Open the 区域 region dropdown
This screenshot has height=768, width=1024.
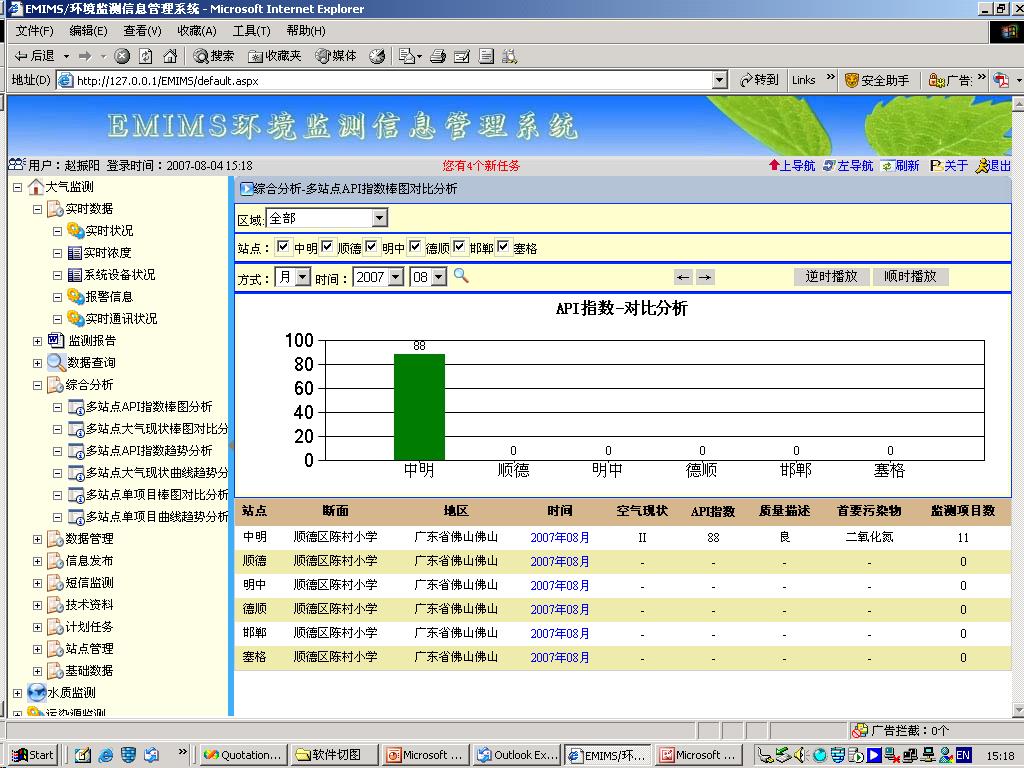point(327,218)
